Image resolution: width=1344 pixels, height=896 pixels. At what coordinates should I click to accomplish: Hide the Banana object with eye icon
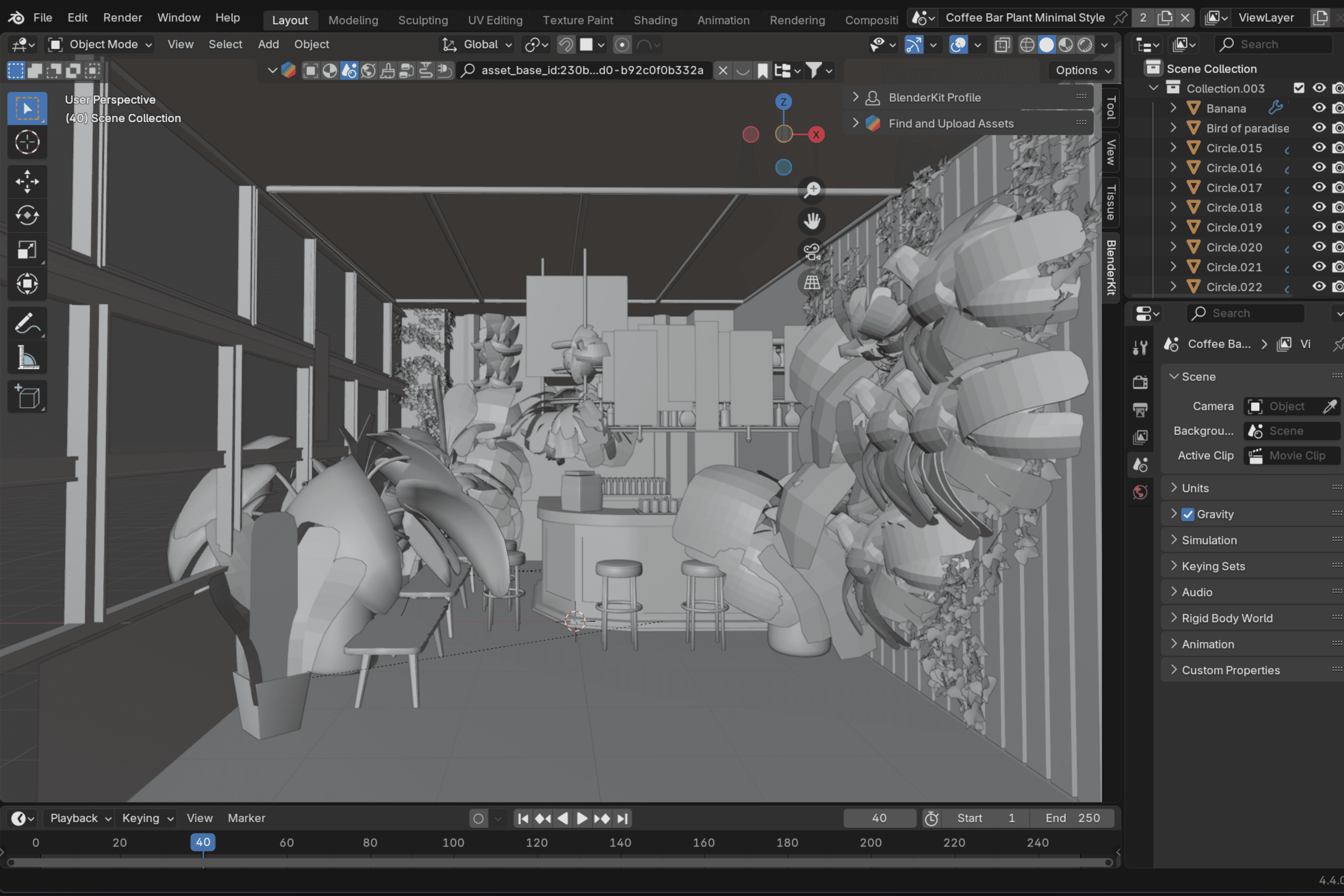coord(1318,108)
